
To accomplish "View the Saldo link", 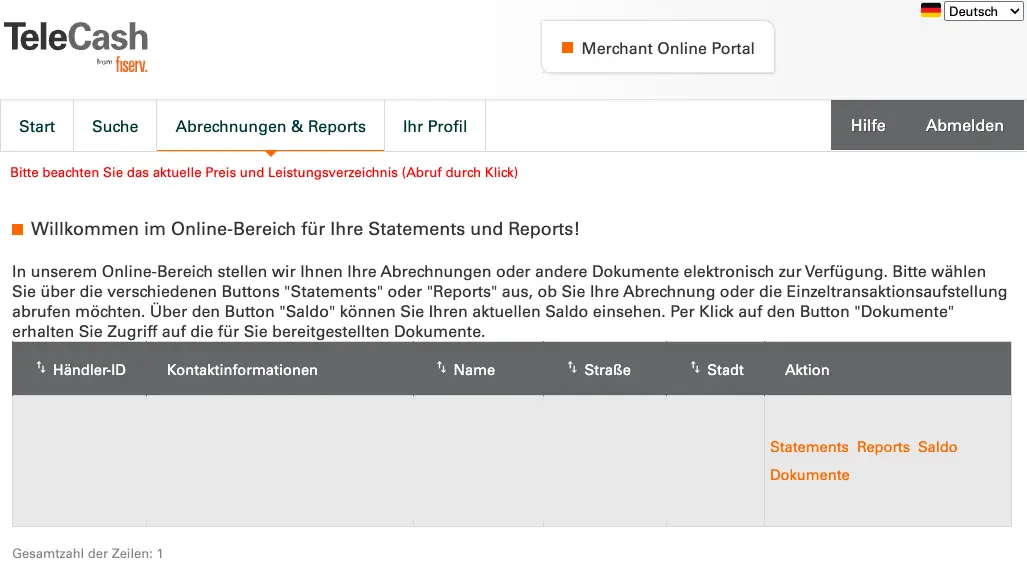I will pos(937,447).
